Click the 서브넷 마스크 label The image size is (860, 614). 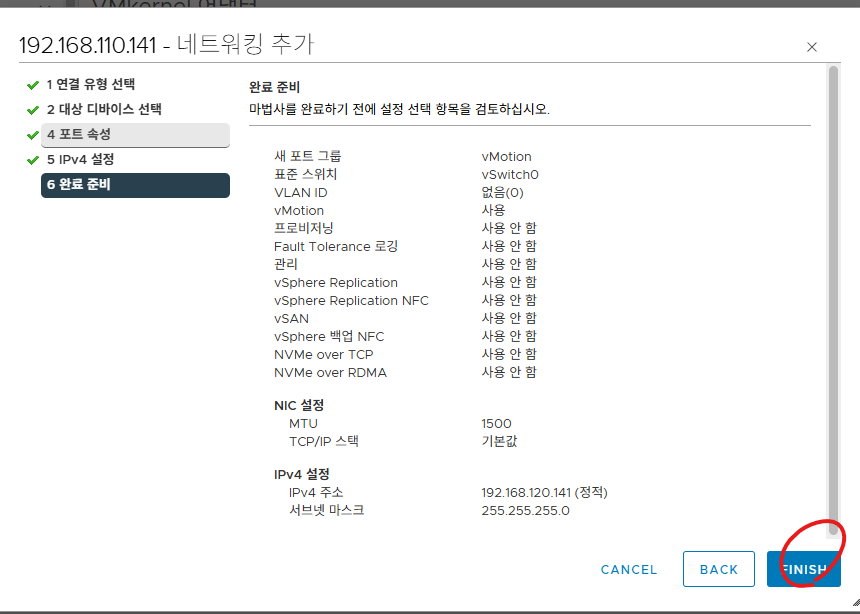point(326,510)
